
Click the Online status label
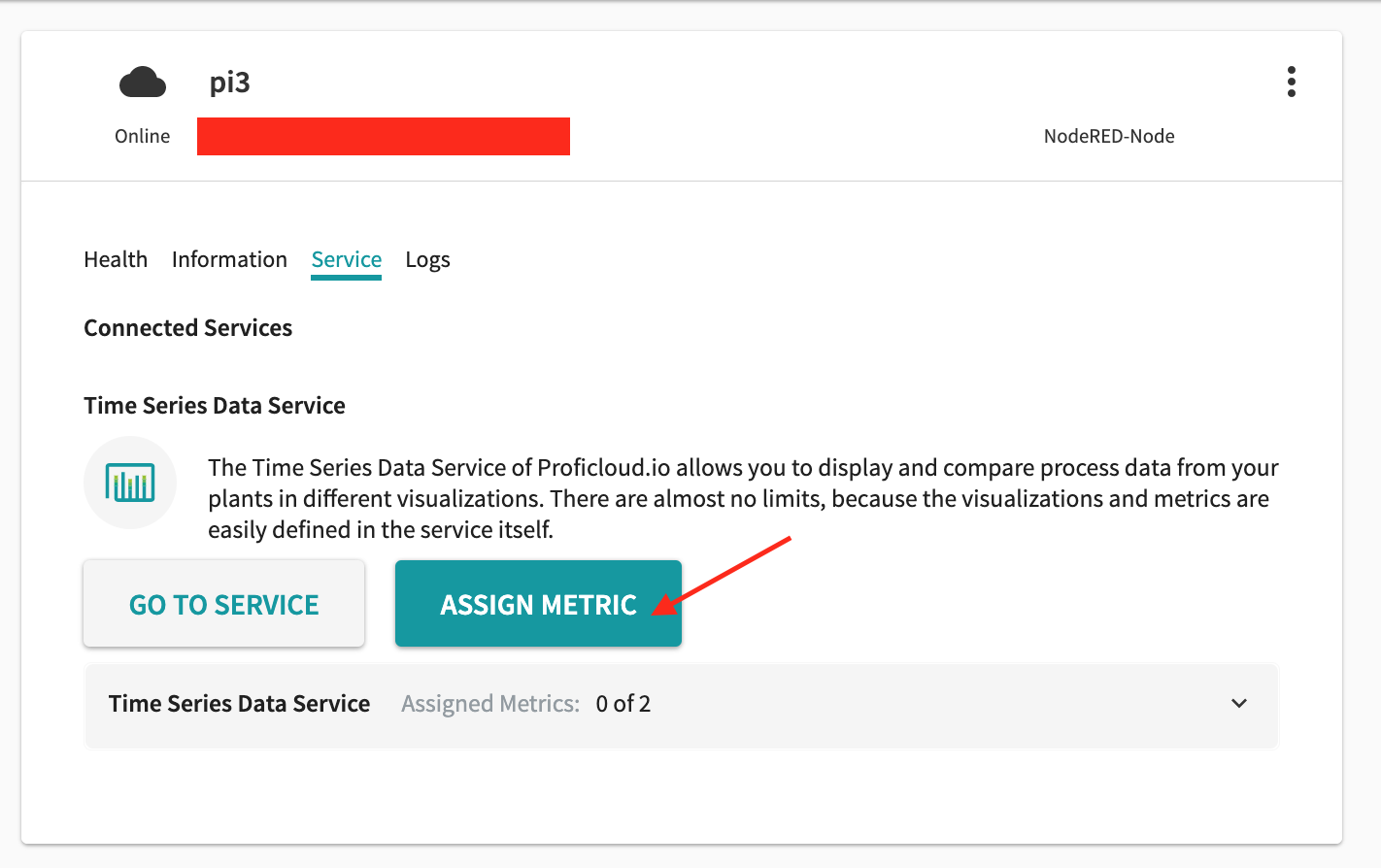pos(143,136)
